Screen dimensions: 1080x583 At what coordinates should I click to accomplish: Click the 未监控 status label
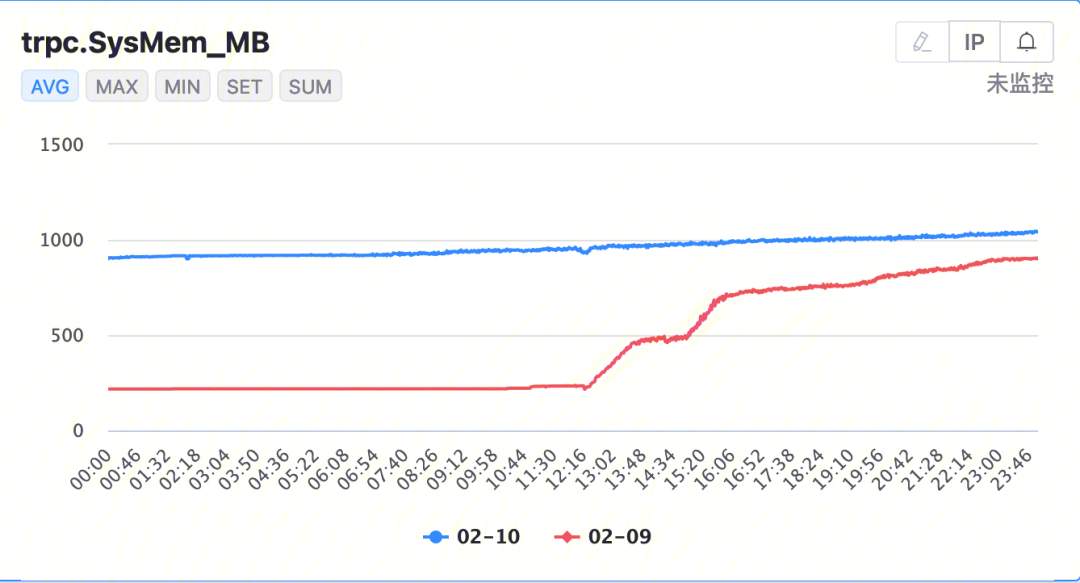1020,83
